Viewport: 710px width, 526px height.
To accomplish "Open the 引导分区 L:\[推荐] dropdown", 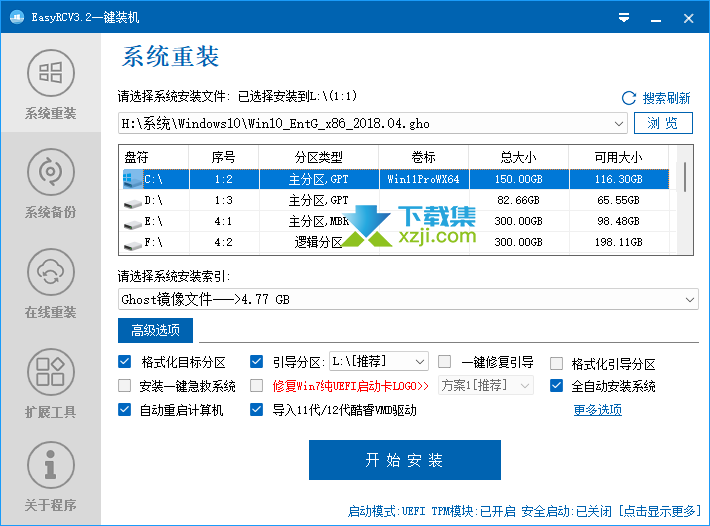I will click(379, 361).
